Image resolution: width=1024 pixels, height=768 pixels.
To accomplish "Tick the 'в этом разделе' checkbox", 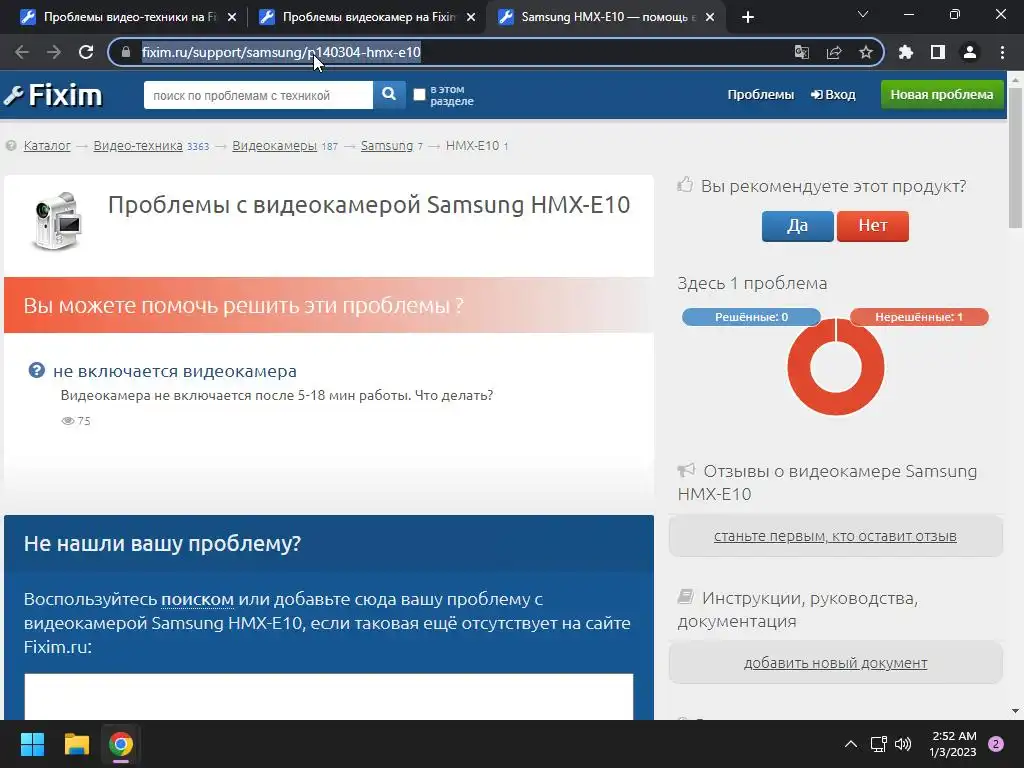I will (x=420, y=95).
